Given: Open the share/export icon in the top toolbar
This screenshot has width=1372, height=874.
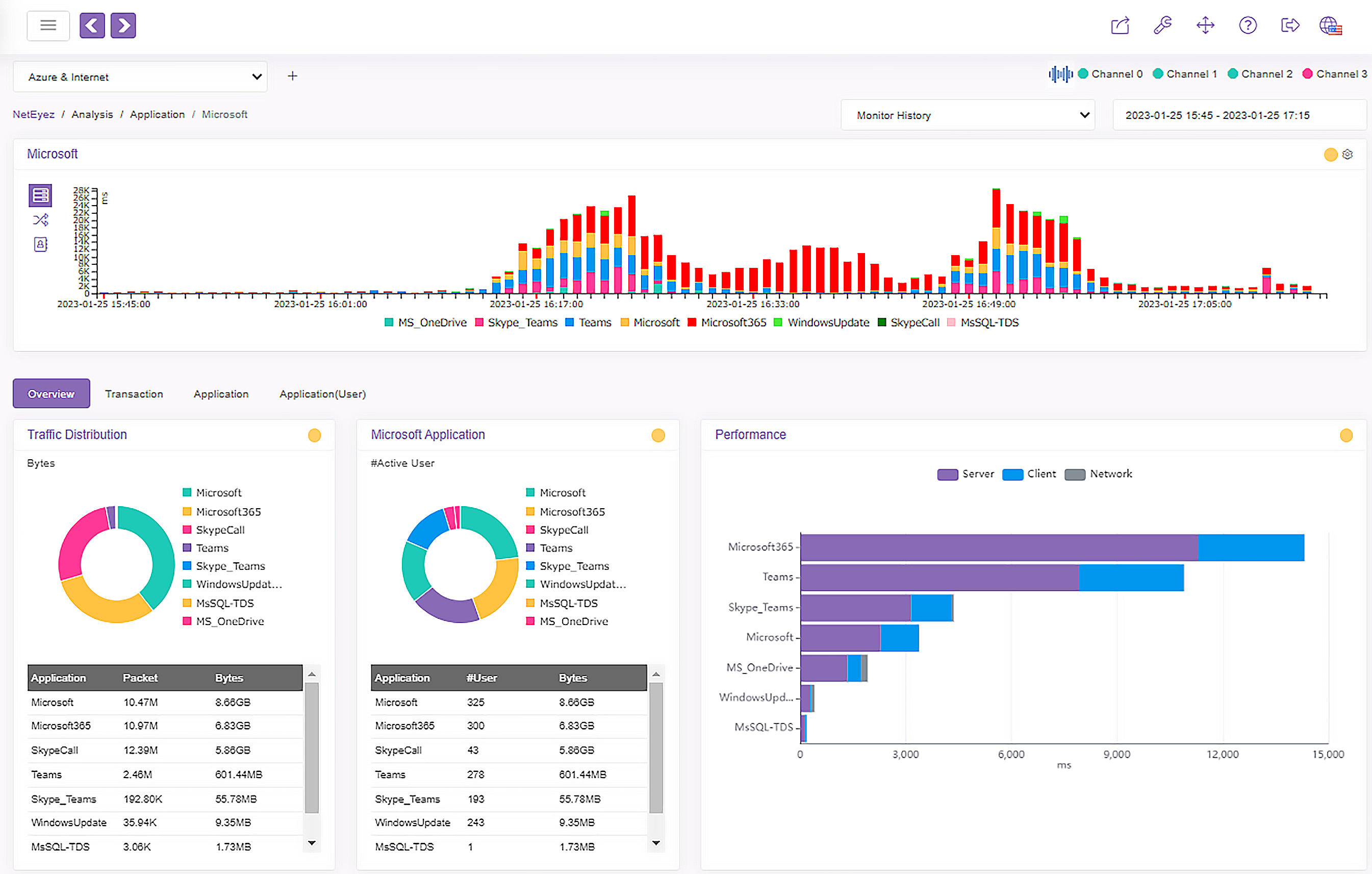Looking at the screenshot, I should (1120, 25).
